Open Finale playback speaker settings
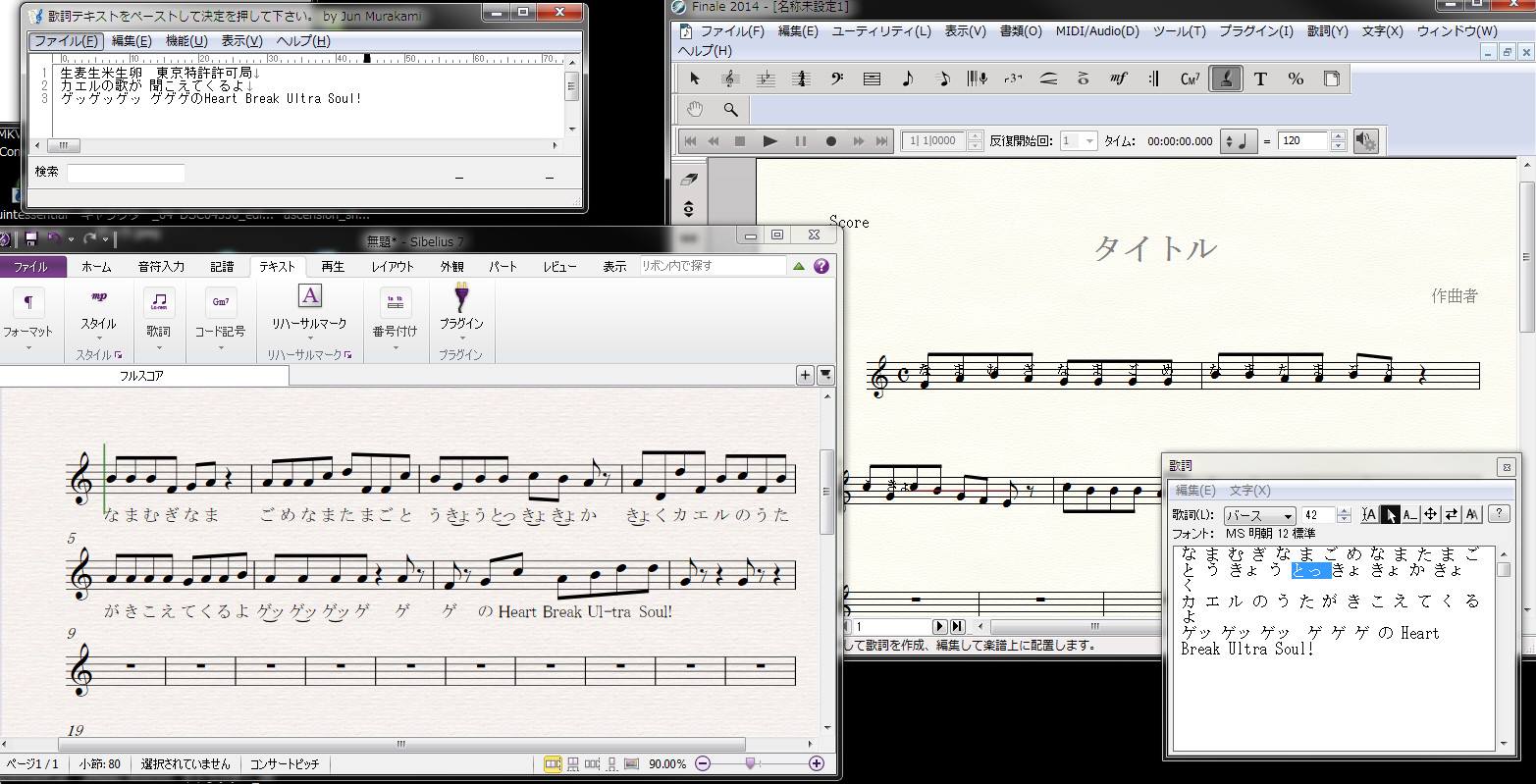 click(x=1365, y=141)
